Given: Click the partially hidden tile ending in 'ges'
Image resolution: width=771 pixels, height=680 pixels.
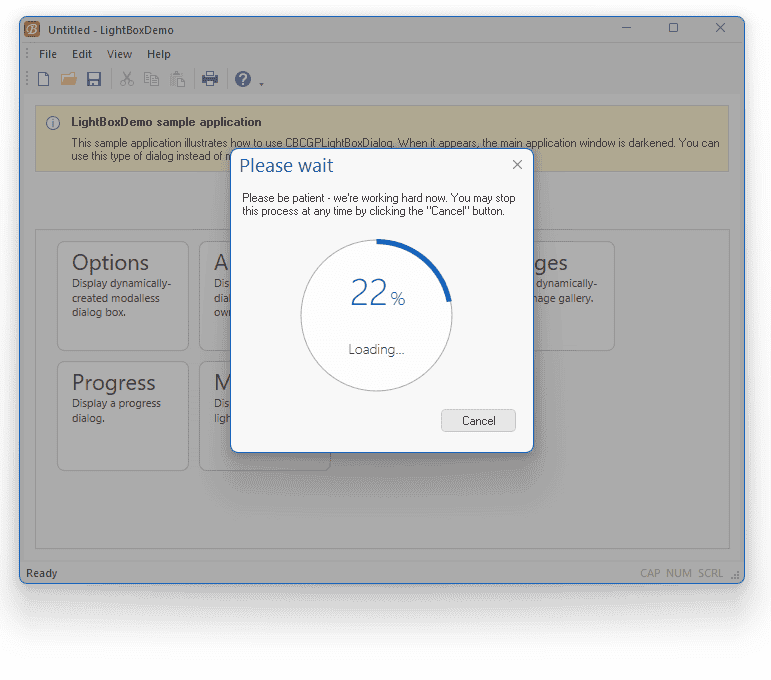Looking at the screenshot, I should (574, 296).
